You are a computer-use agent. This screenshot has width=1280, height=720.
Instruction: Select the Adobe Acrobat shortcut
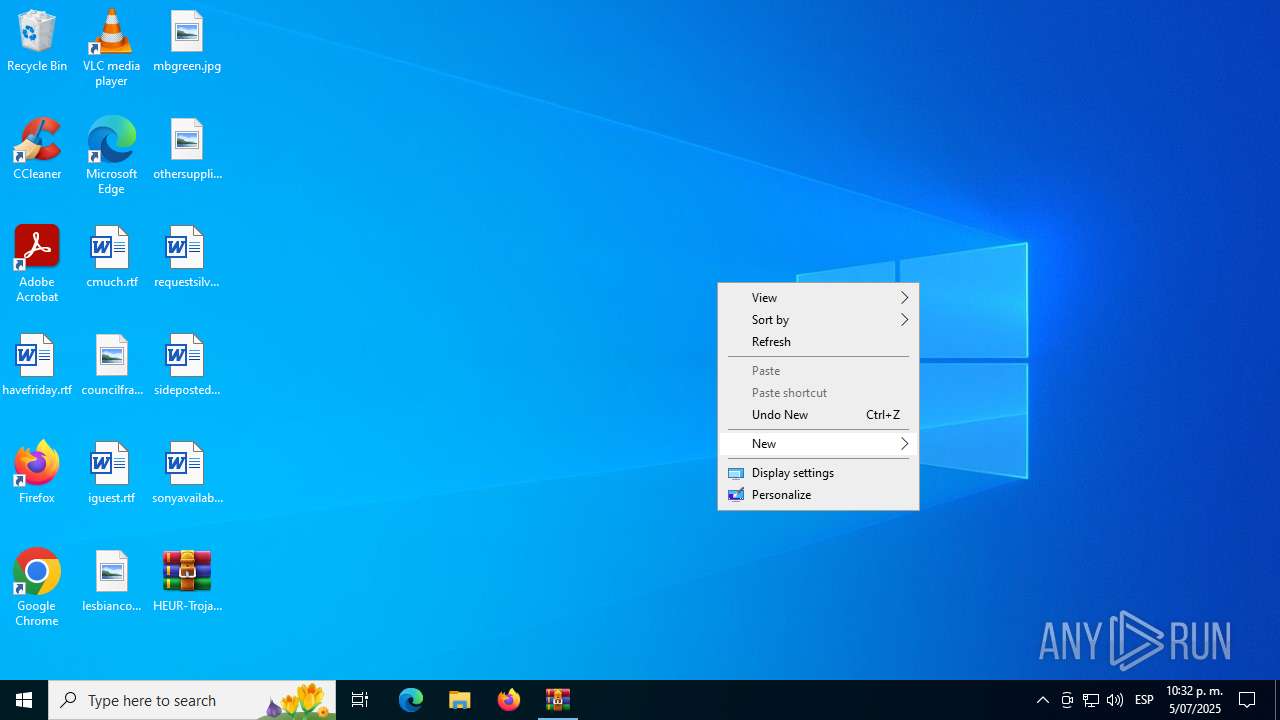click(x=37, y=264)
